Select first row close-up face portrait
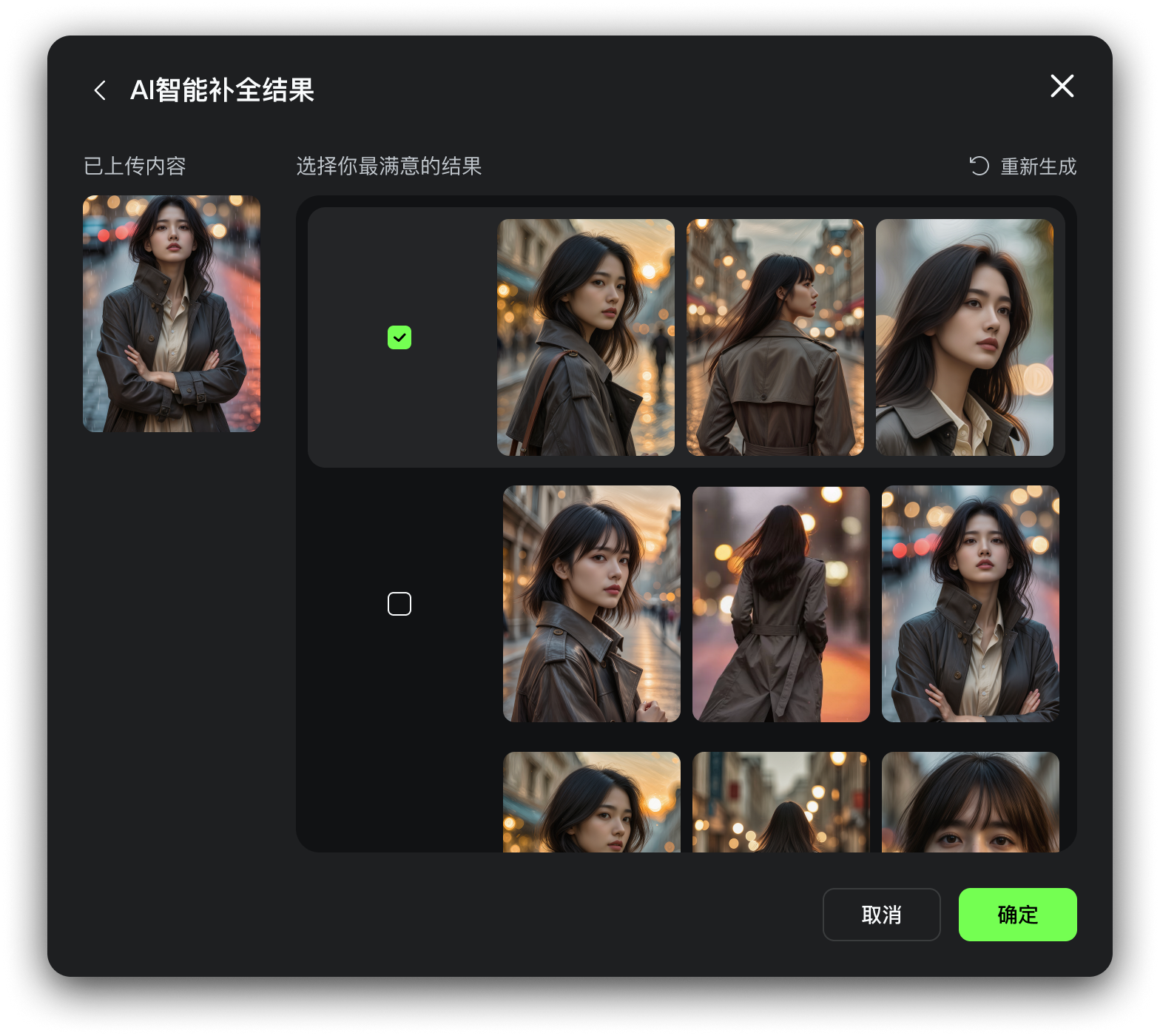The width and height of the screenshot is (1160, 1036). click(965, 337)
